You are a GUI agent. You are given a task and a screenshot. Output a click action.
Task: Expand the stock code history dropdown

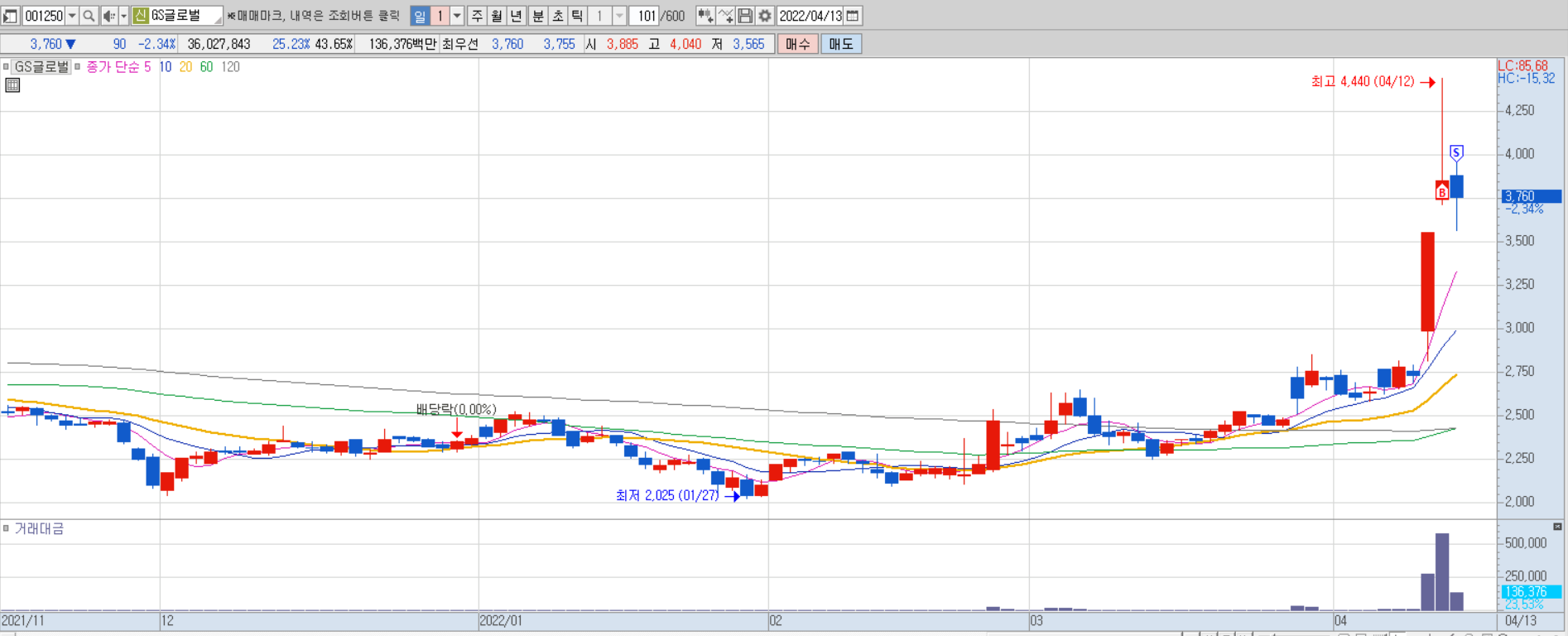pos(72,16)
